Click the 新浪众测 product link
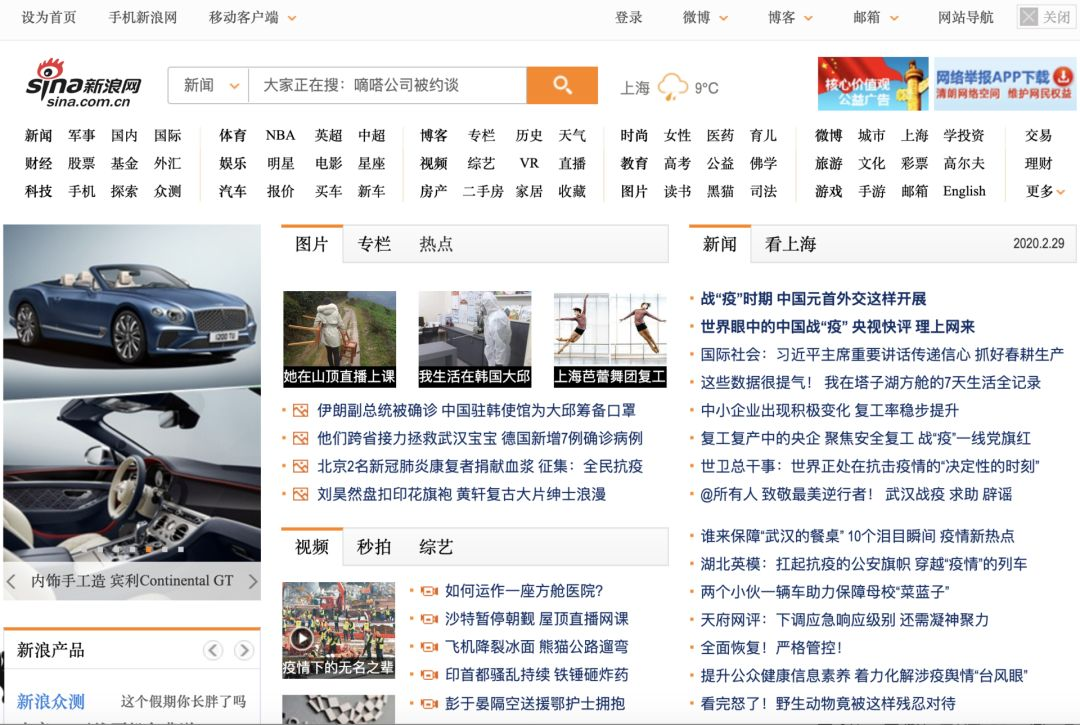The height and width of the screenshot is (725, 1080). click(50, 702)
